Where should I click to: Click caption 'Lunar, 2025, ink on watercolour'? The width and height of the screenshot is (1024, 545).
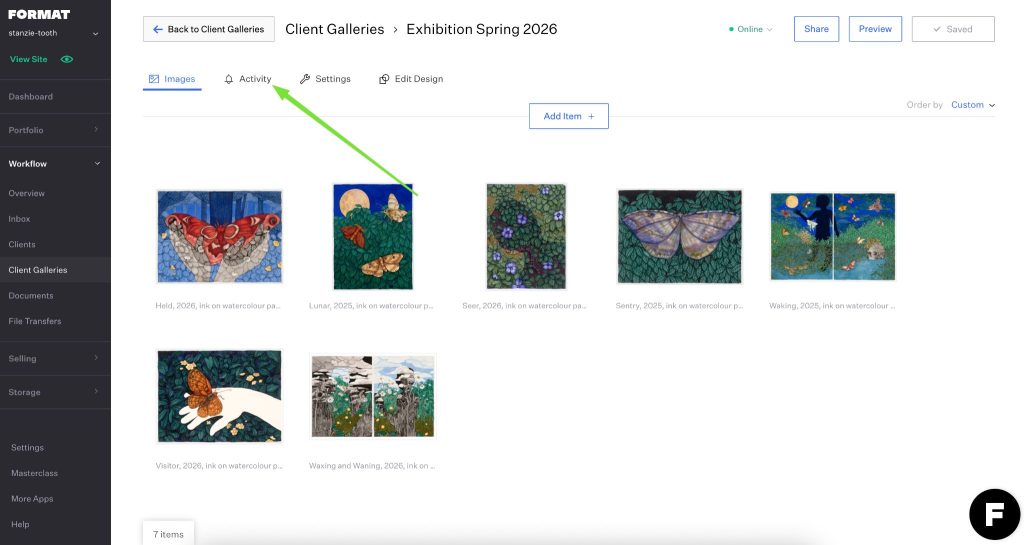point(371,305)
